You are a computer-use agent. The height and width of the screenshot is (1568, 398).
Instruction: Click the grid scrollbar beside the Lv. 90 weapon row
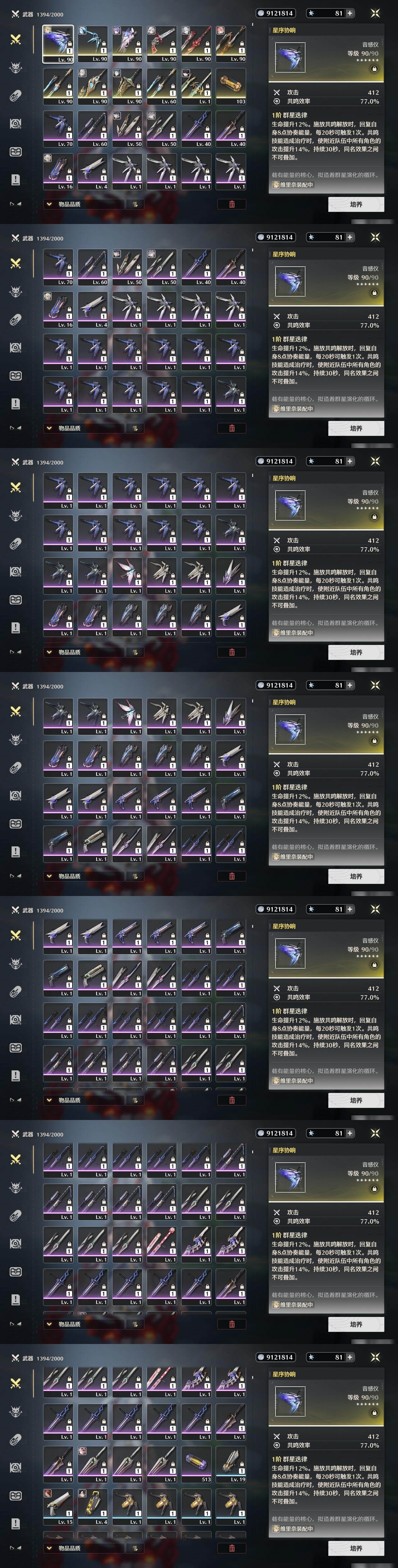[x=252, y=26]
